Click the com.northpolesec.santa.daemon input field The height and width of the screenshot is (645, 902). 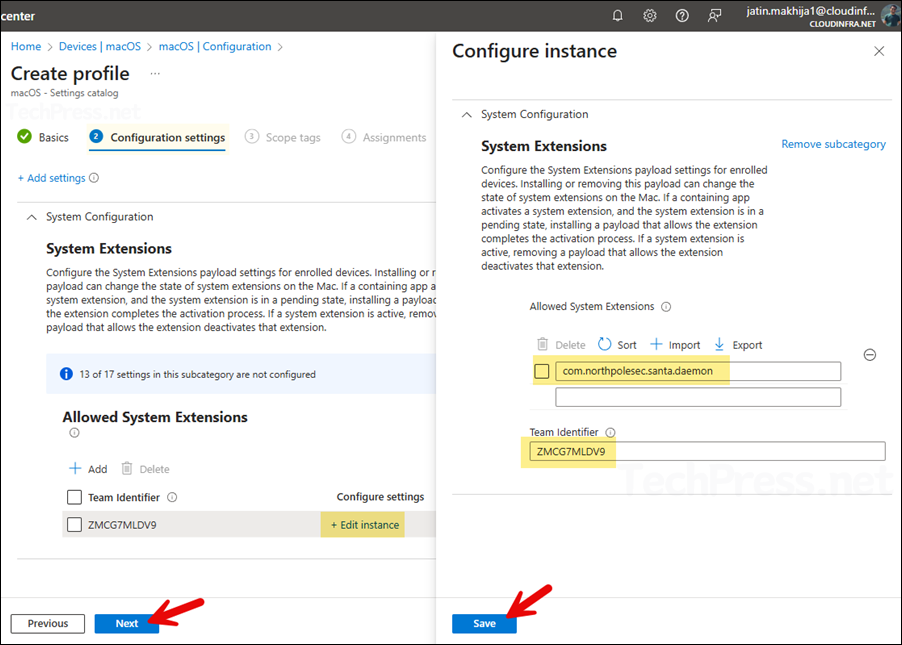click(698, 371)
